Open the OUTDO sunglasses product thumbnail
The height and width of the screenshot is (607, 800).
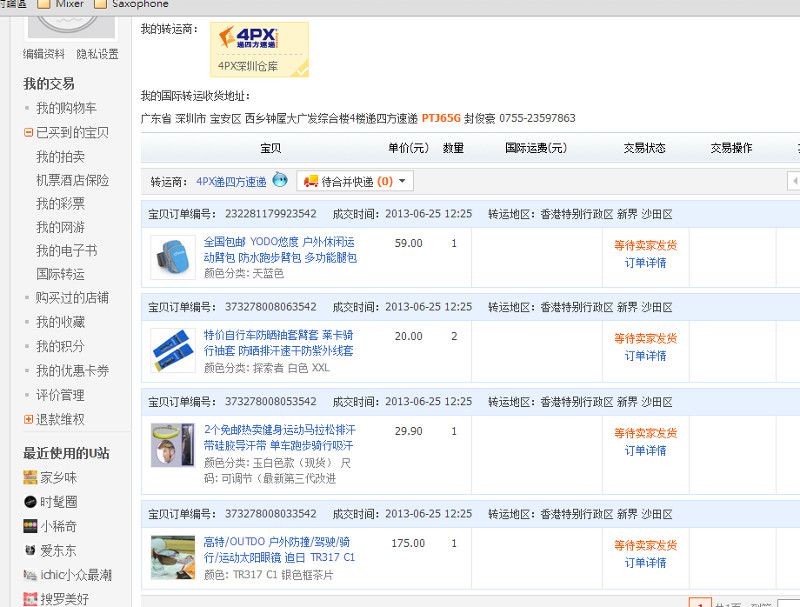[x=172, y=557]
